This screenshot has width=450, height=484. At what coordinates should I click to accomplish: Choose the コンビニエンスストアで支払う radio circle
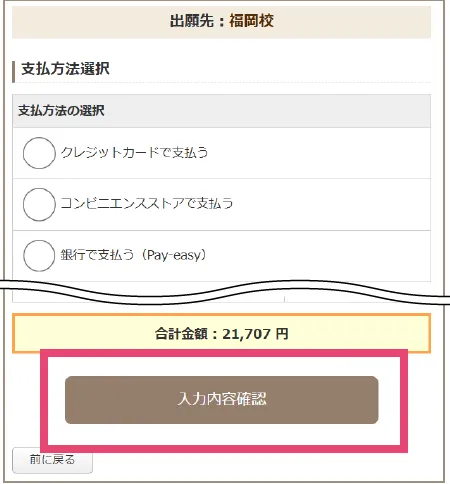point(39,204)
